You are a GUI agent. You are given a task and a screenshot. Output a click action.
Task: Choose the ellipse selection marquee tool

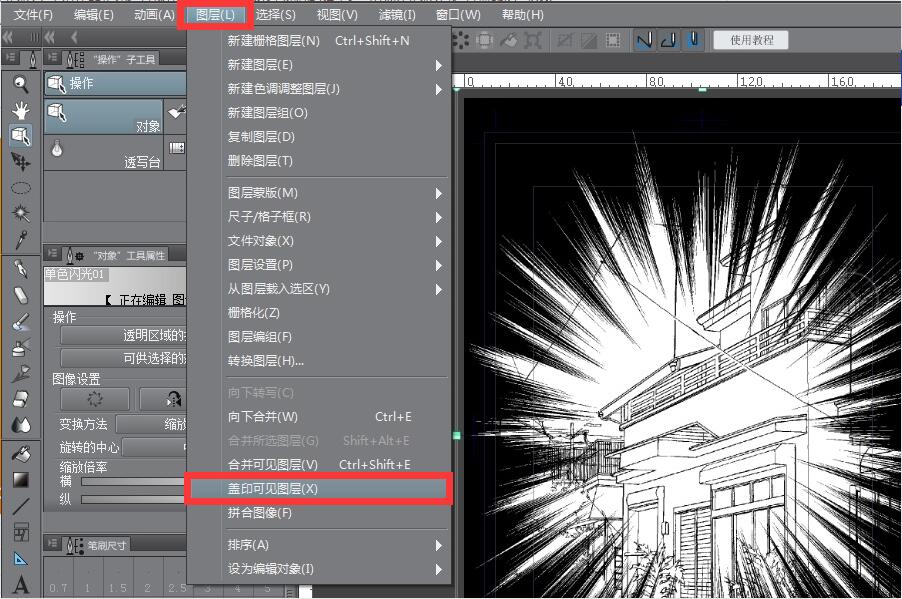[x=20, y=187]
